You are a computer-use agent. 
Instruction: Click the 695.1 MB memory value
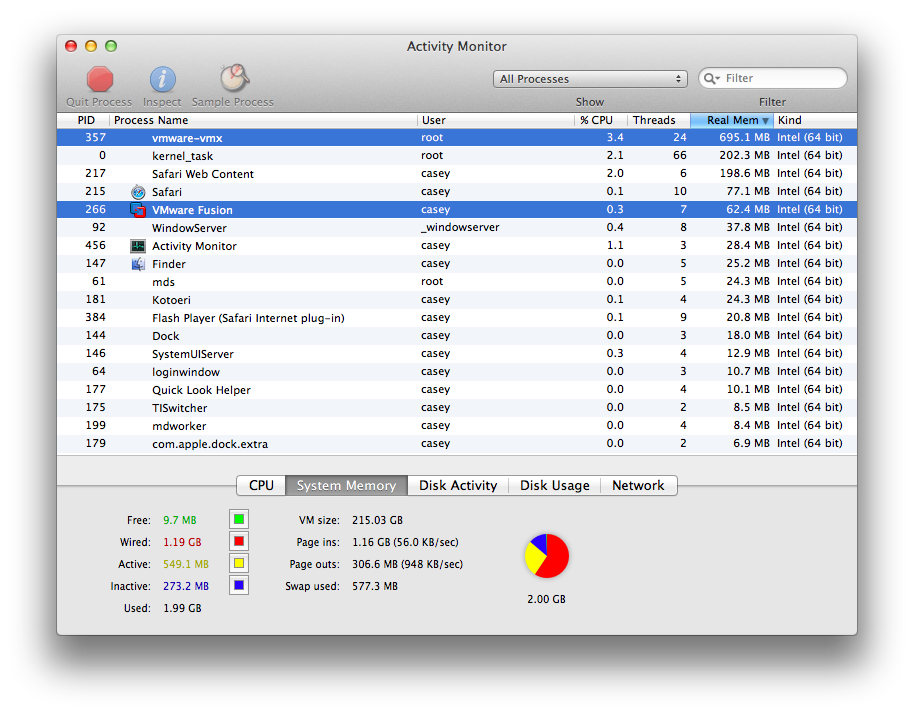[x=744, y=138]
